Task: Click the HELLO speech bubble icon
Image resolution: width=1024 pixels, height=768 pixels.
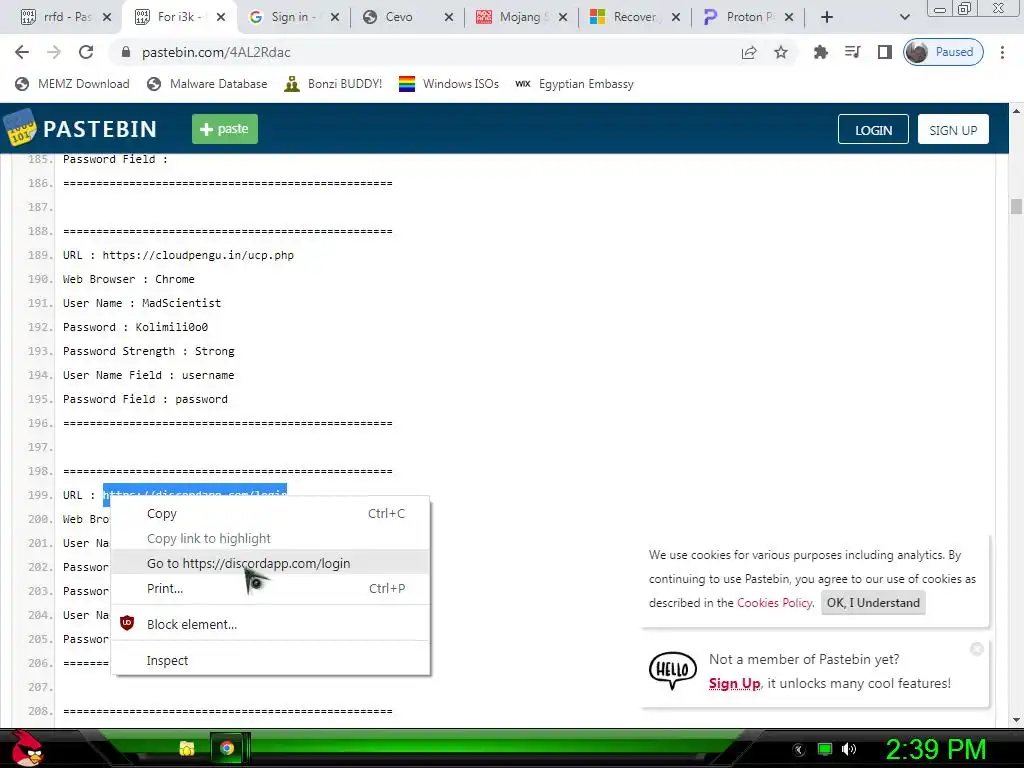Action: pyautogui.click(x=673, y=671)
